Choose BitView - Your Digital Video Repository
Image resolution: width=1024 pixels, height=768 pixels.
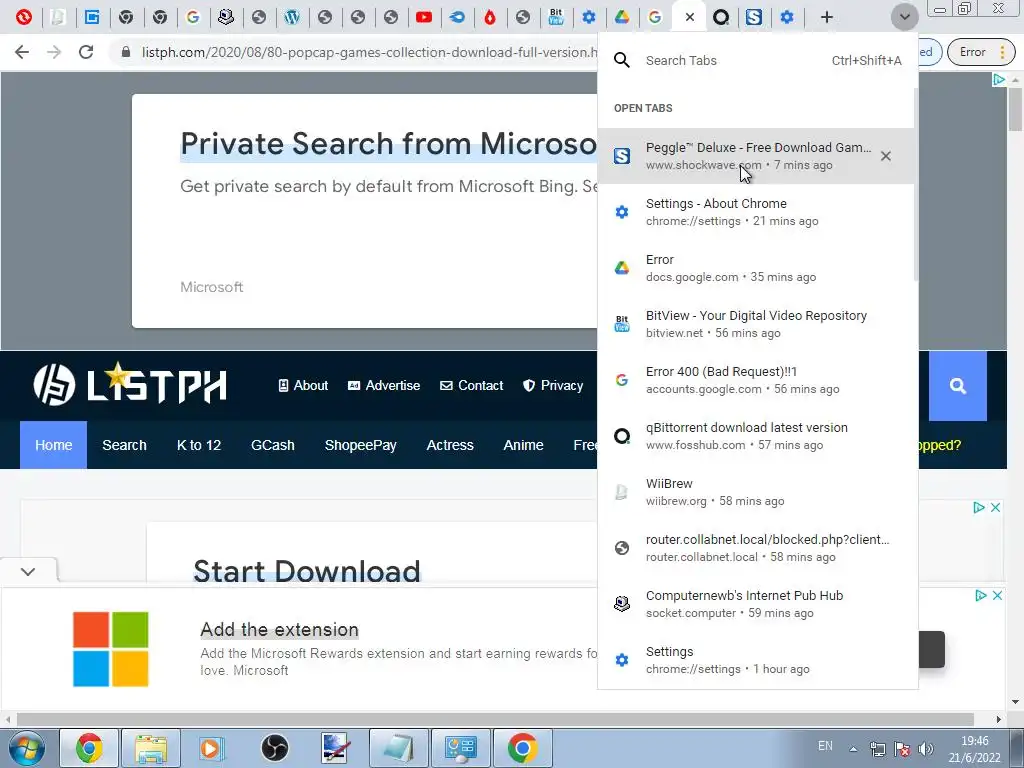756,324
